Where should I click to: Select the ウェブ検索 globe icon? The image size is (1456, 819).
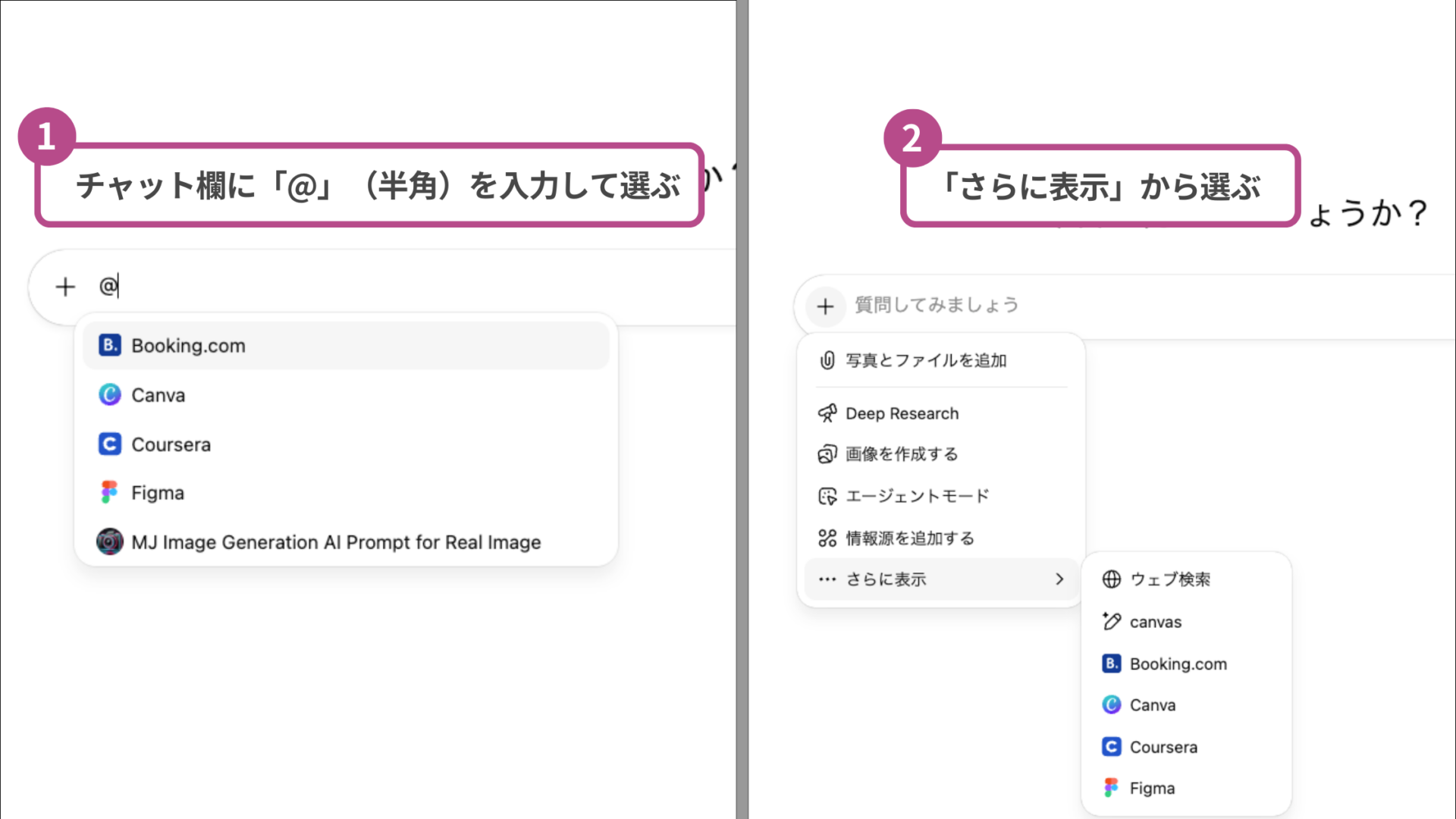pyautogui.click(x=1112, y=579)
